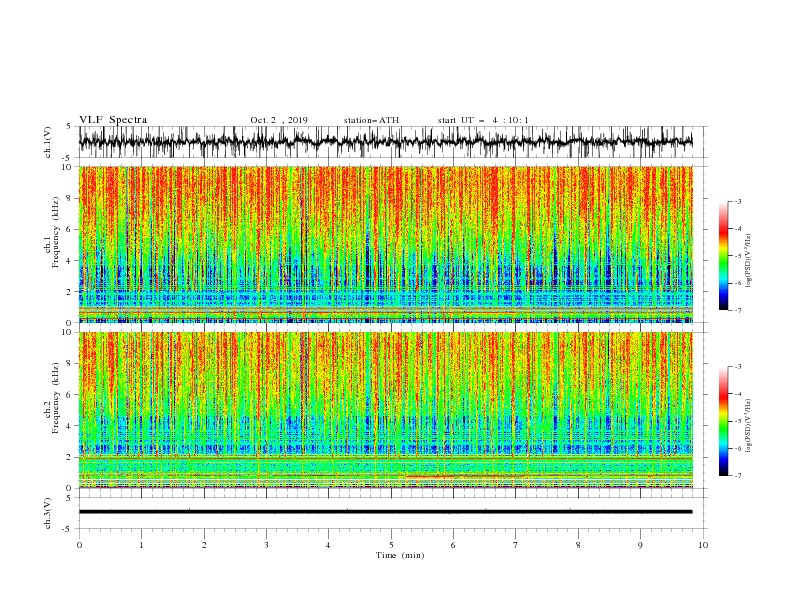This screenshot has height=612, width=792.
Task: Click the "5" minute tick on time axis
Action: (391, 545)
